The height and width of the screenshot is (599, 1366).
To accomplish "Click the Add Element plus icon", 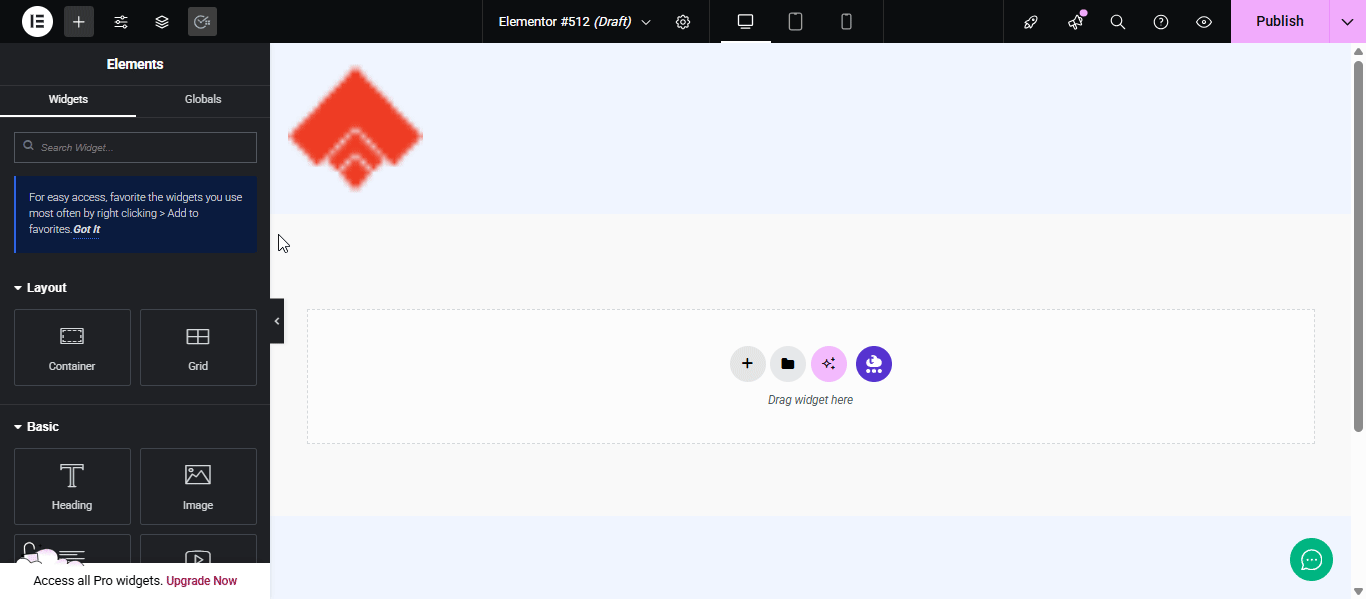I will [x=79, y=21].
